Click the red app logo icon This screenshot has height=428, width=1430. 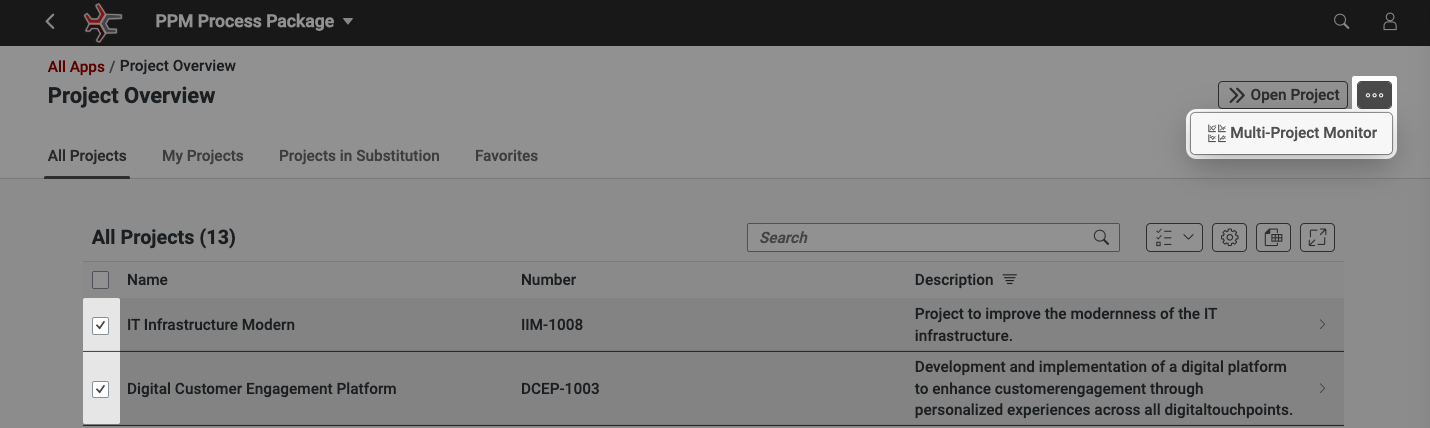102,22
